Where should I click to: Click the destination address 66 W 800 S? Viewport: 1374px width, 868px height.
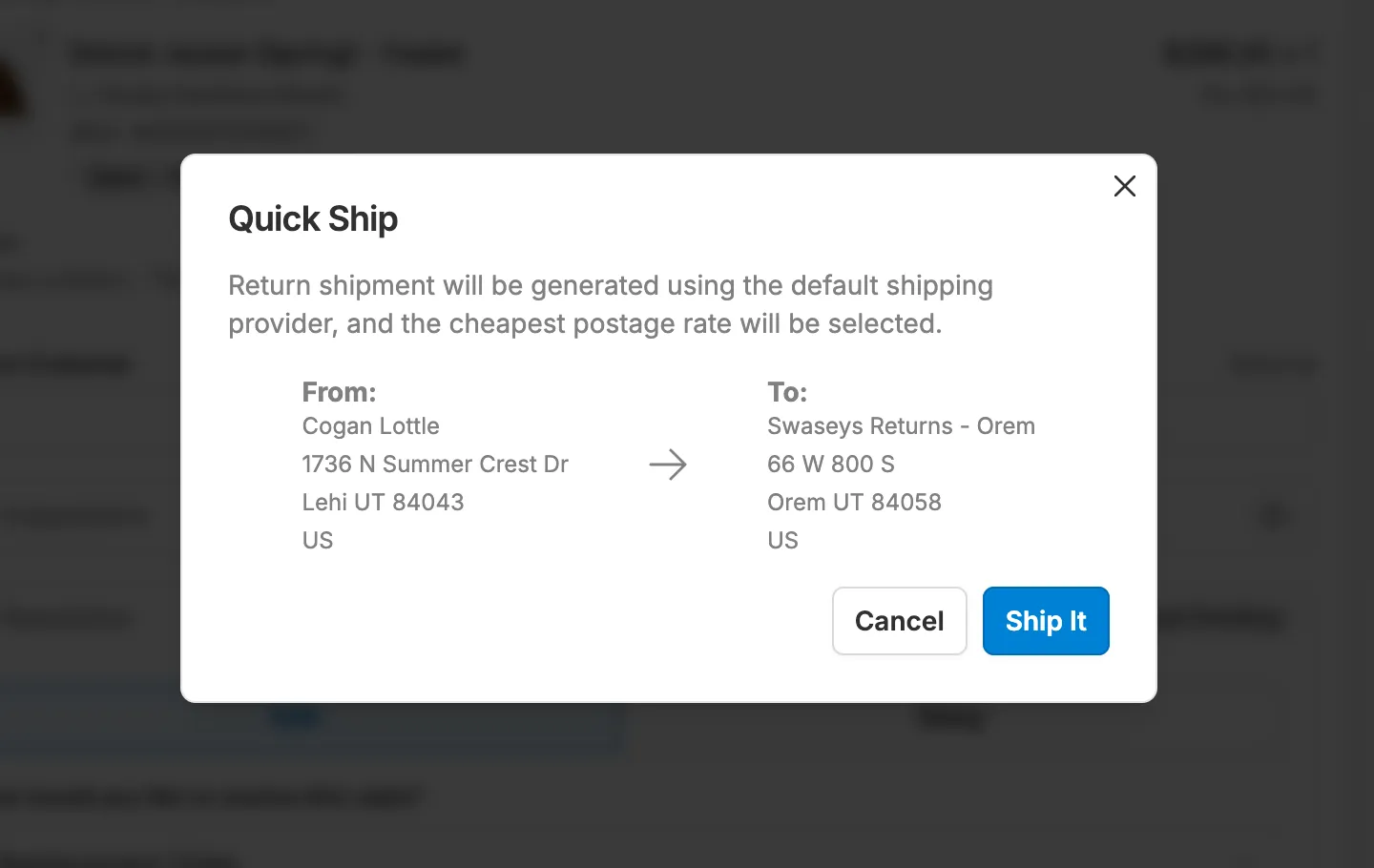[x=830, y=465]
